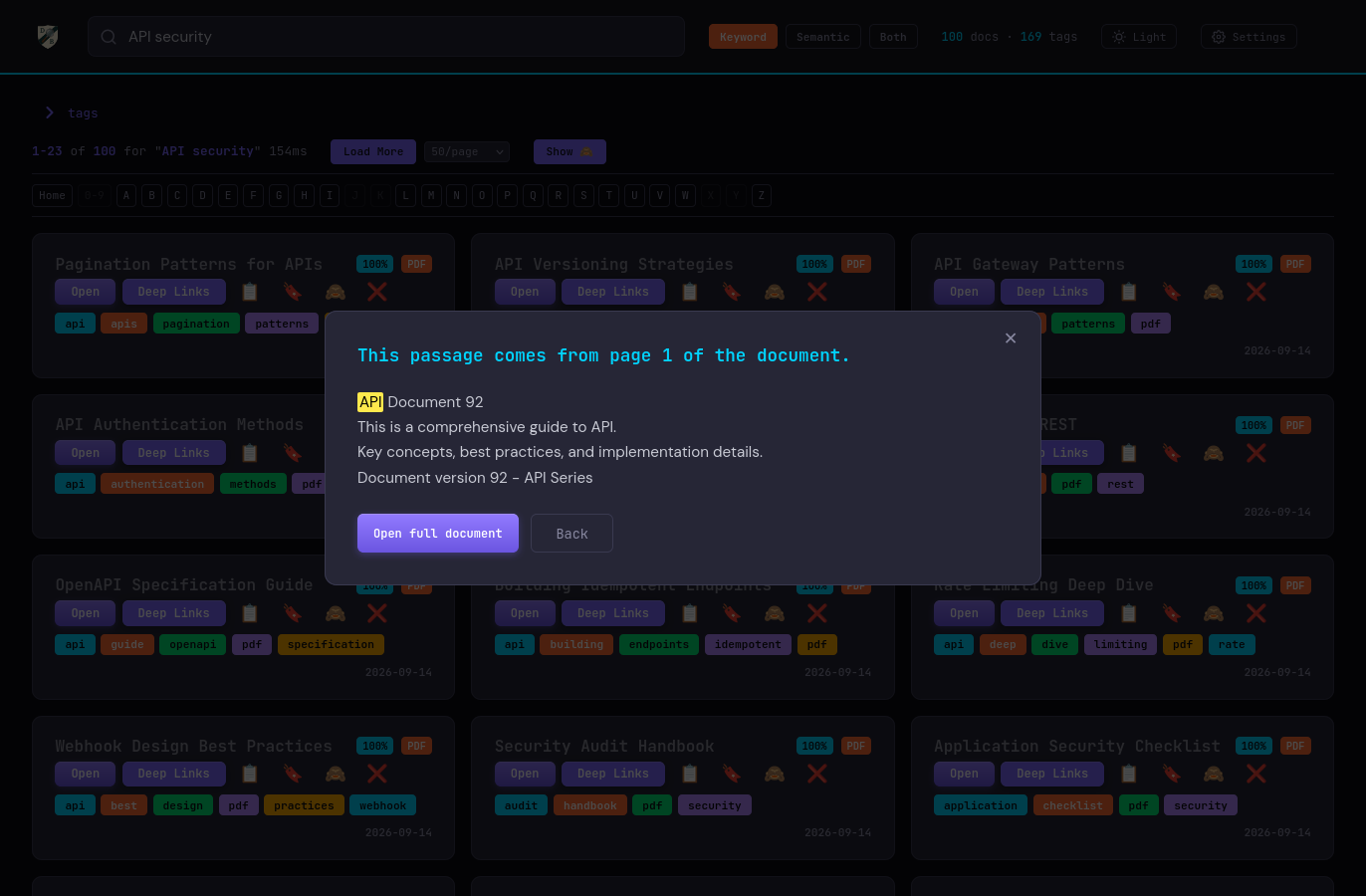This screenshot has height=896, width=1366.
Task: Load More results
Action: (x=373, y=151)
